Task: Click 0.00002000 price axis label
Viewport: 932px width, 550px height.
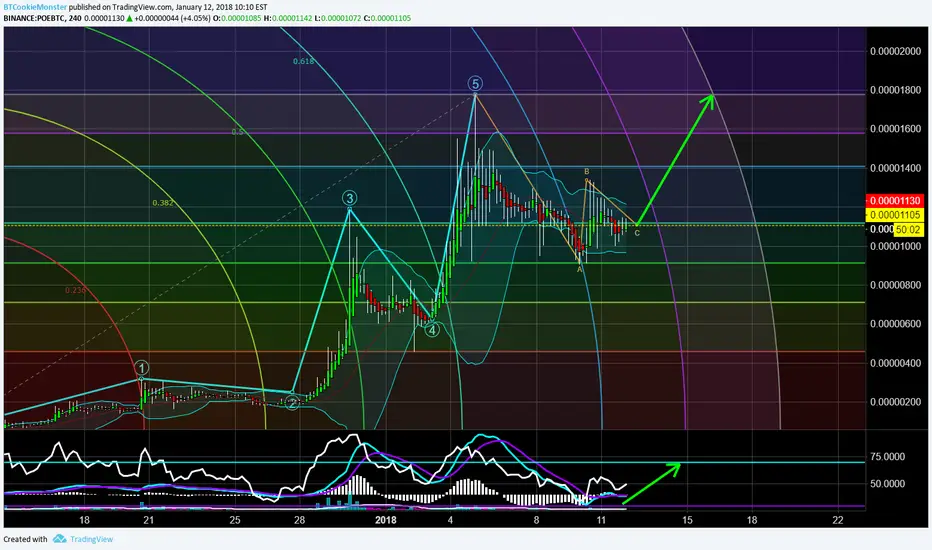Action: click(x=895, y=51)
